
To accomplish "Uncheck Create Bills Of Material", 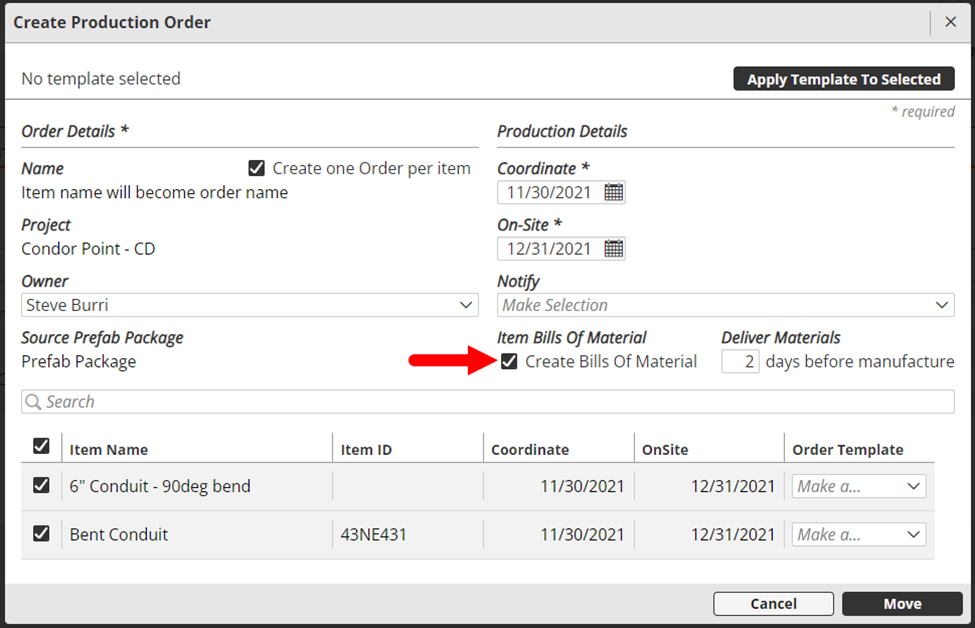I will point(509,361).
